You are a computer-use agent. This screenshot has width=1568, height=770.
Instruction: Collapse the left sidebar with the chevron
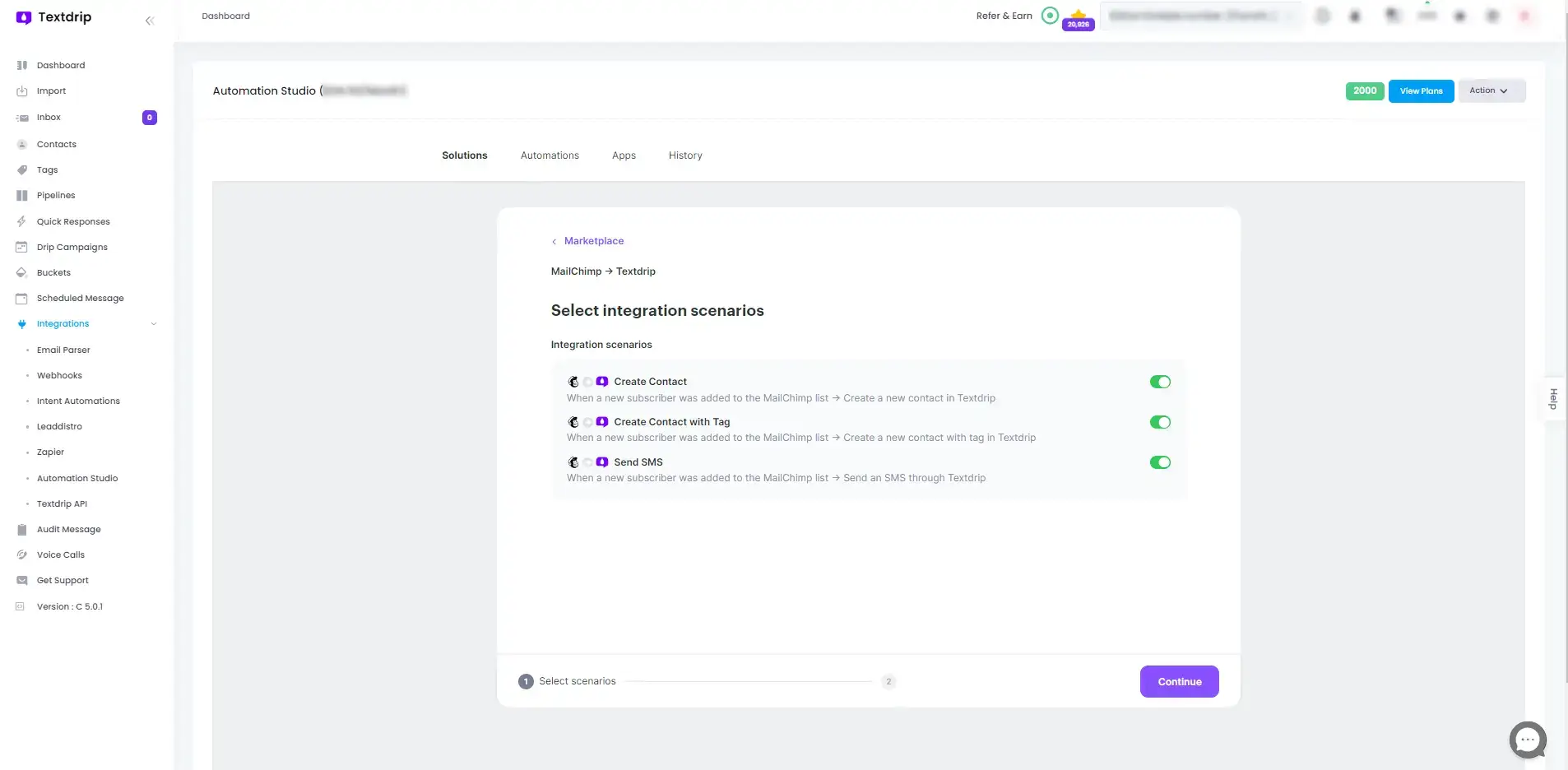[150, 21]
